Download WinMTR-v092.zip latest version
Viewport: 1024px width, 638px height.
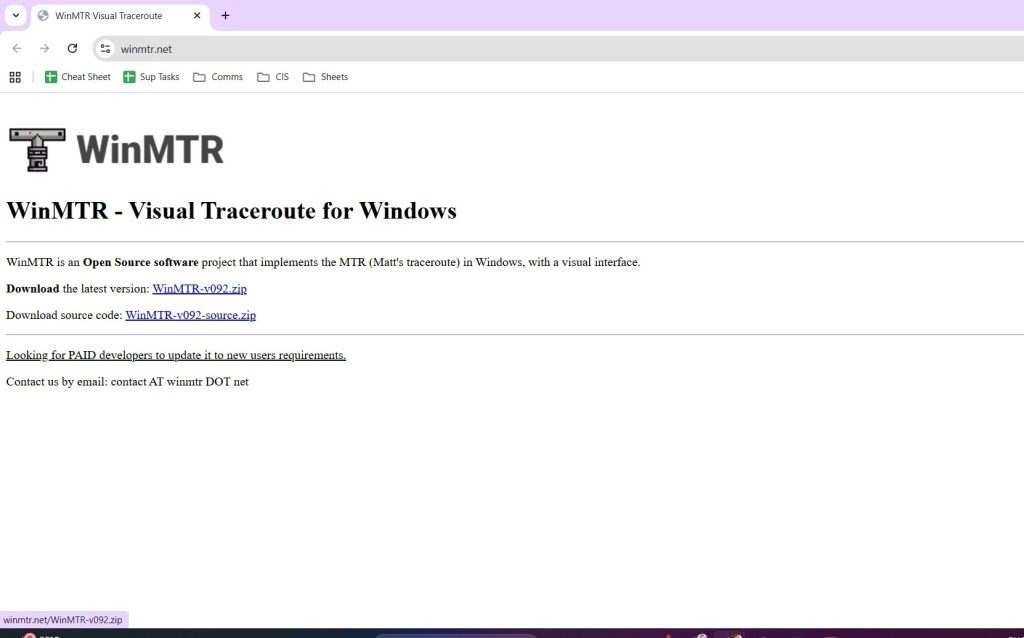click(x=199, y=289)
